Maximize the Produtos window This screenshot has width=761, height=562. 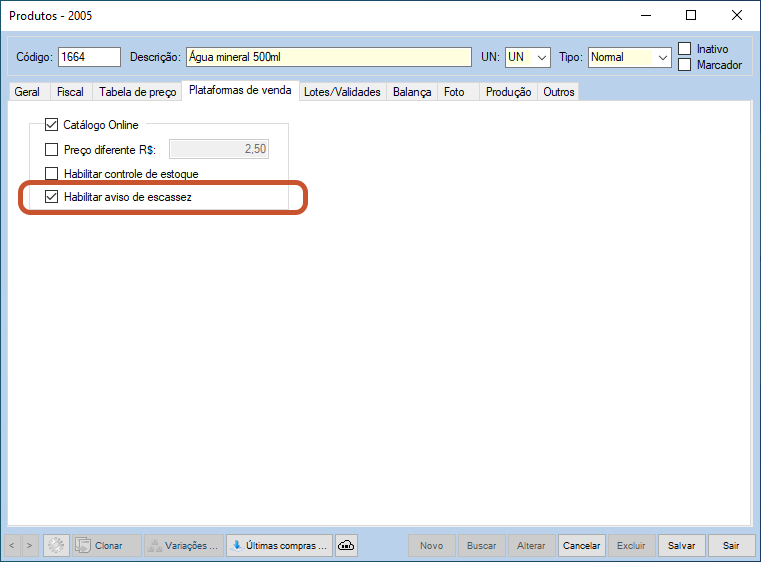coord(691,16)
